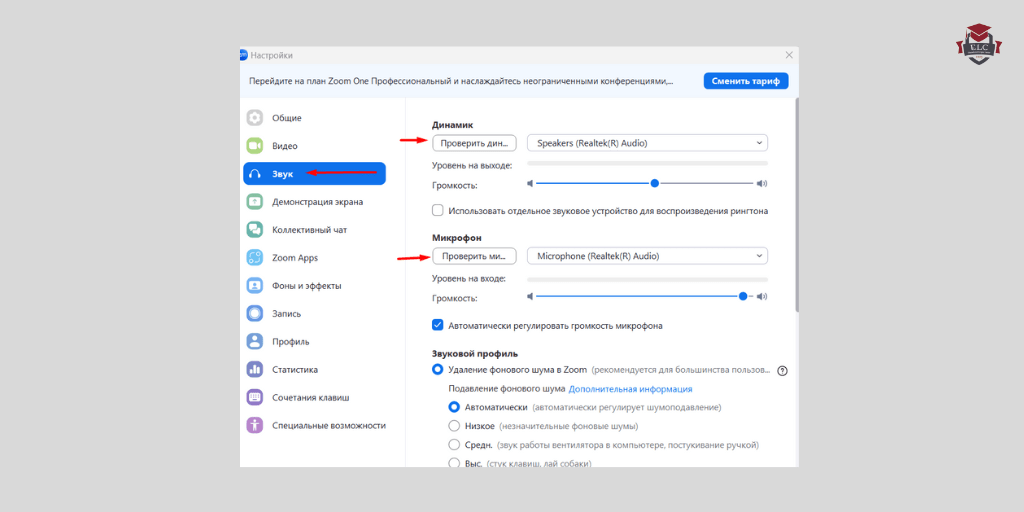This screenshot has width=1024, height=512.
Task: Click the Zoom Apps icon
Action: click(x=255, y=257)
